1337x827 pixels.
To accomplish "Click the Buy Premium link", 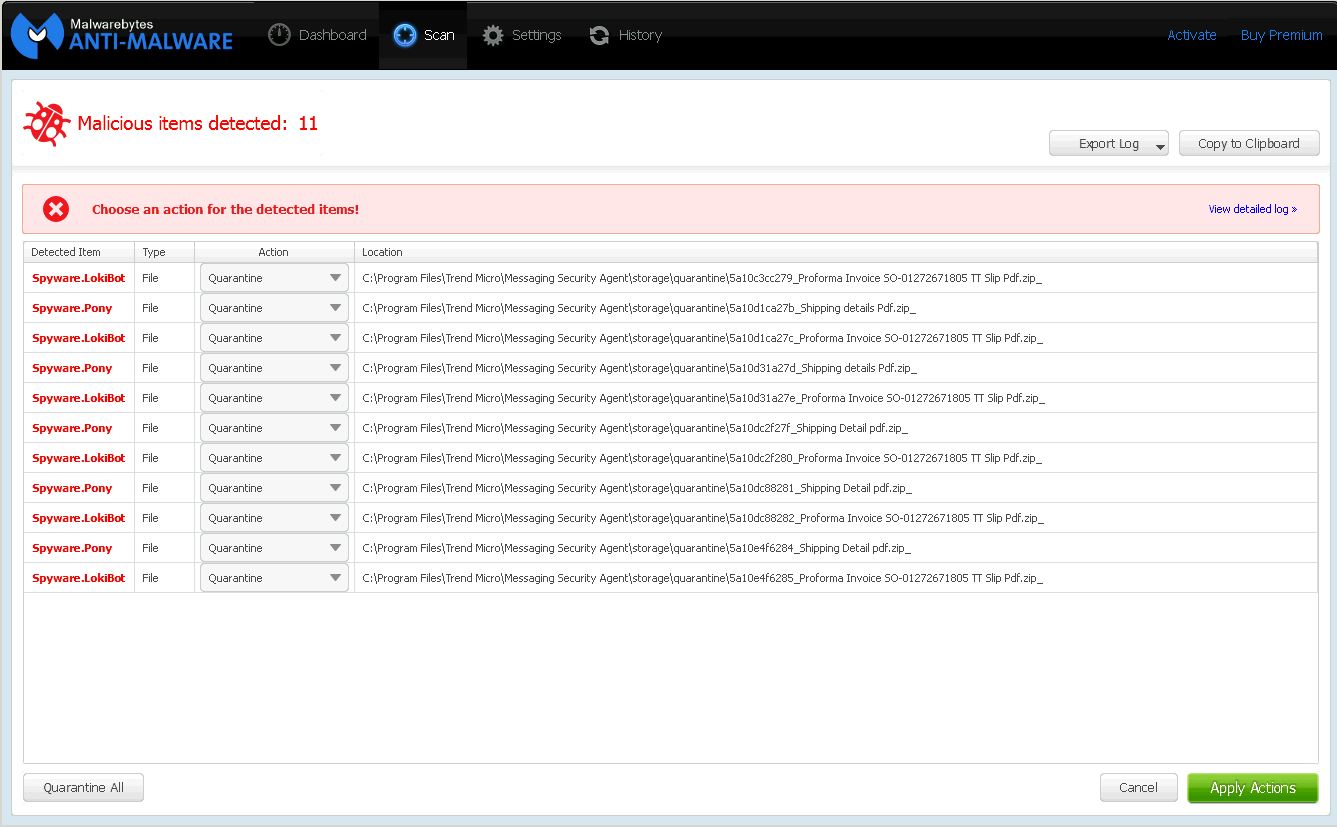I will (x=1281, y=35).
